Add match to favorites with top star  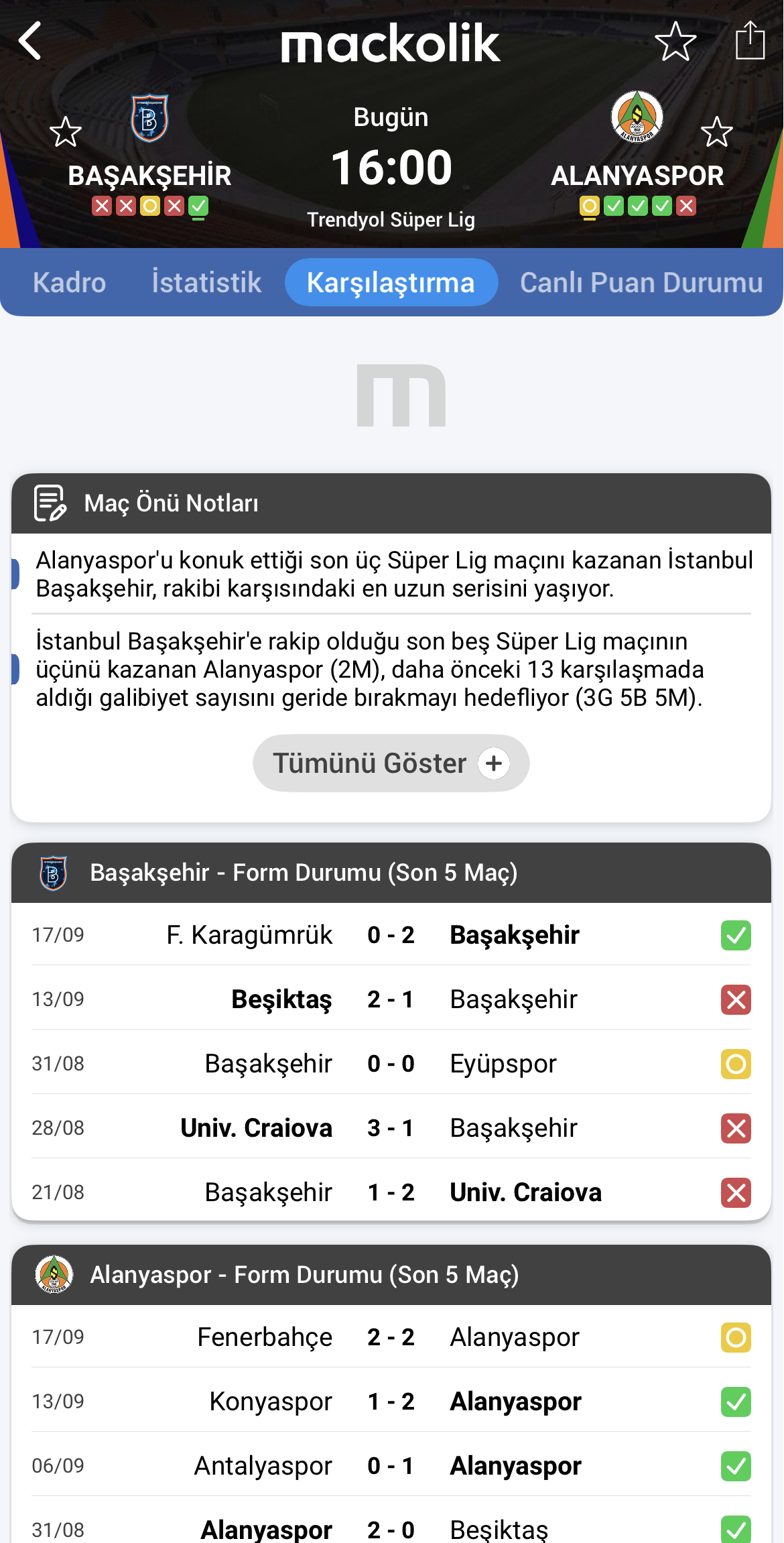tap(675, 41)
